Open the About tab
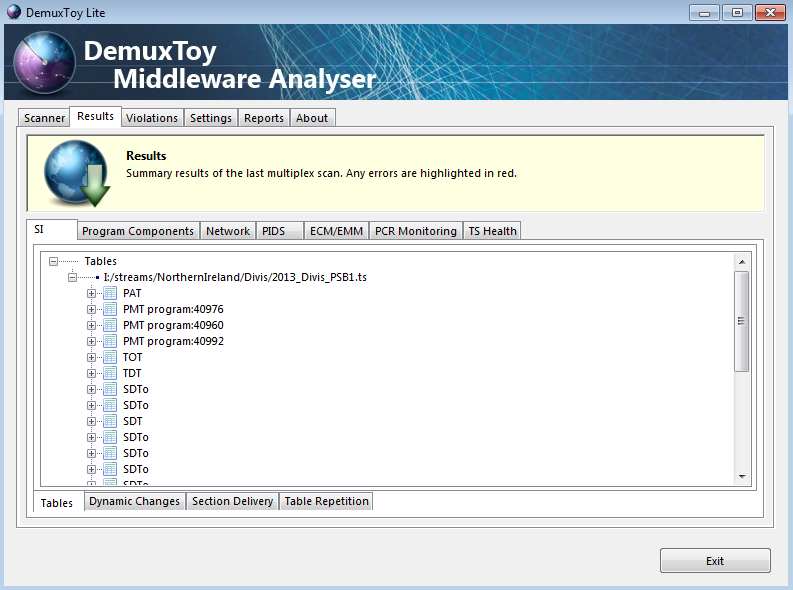The width and height of the screenshot is (793, 590). (x=312, y=118)
